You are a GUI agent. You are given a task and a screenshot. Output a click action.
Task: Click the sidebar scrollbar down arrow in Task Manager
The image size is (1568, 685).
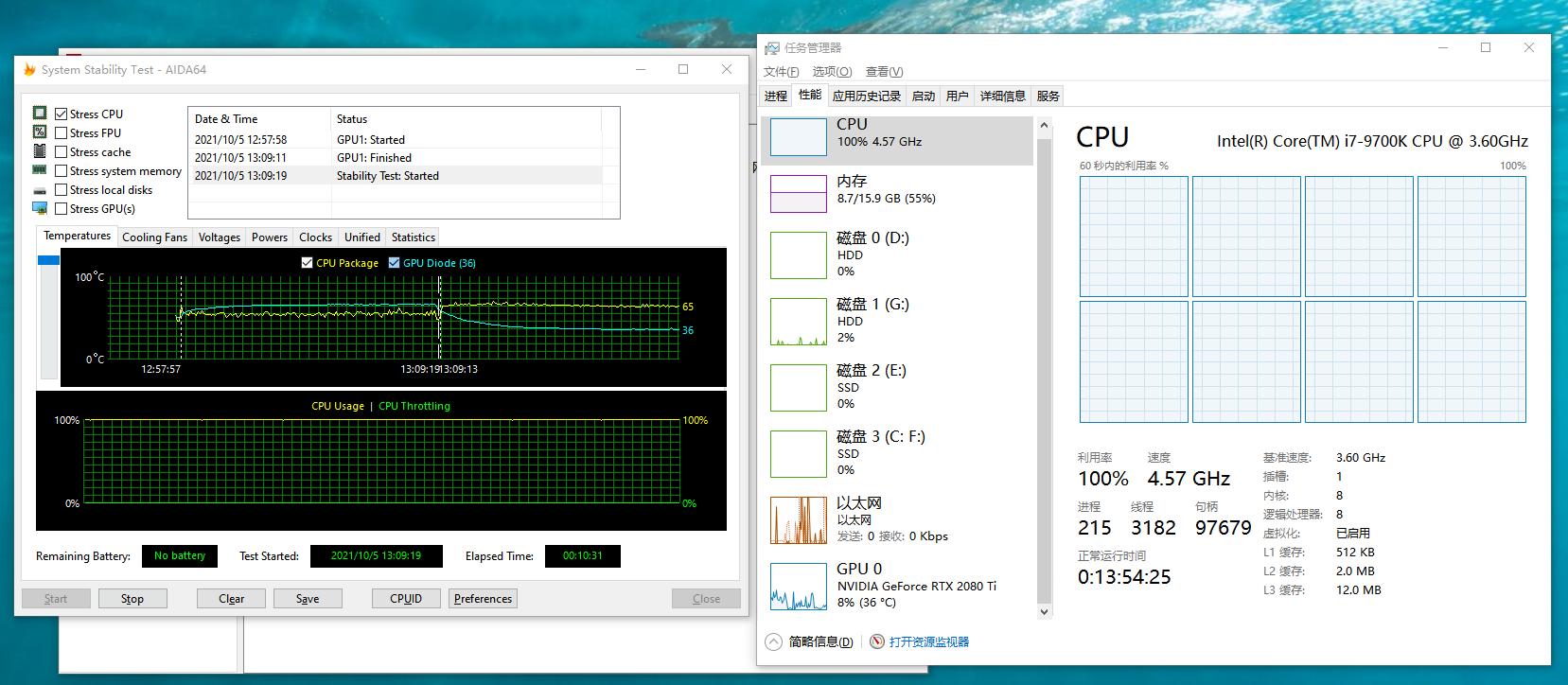(1045, 612)
